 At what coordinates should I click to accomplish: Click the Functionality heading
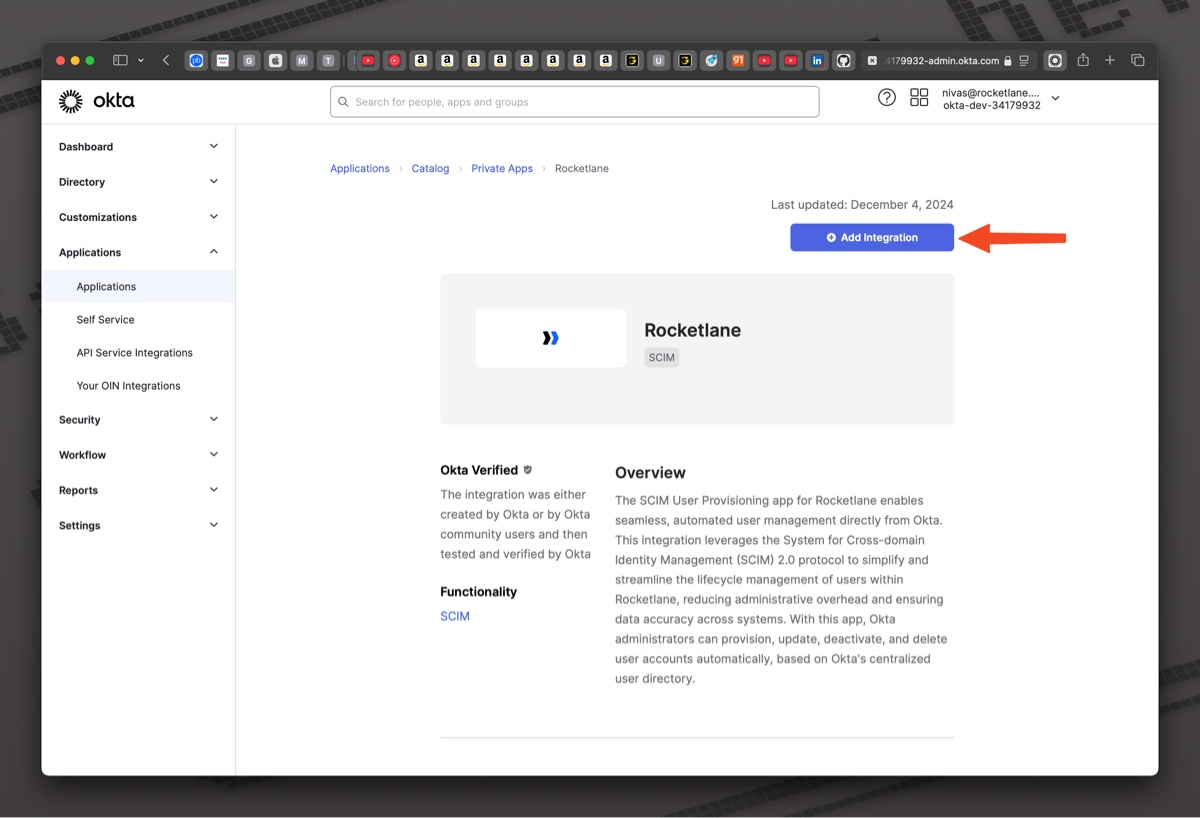(479, 592)
